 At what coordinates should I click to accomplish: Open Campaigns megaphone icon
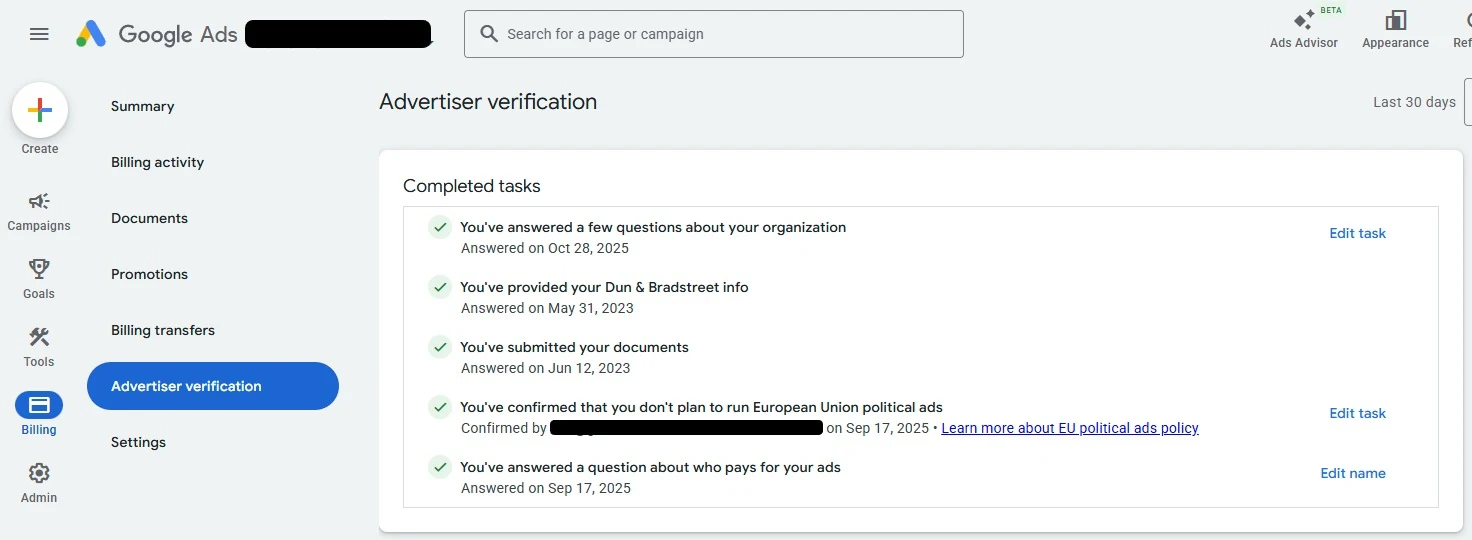[x=39, y=202]
